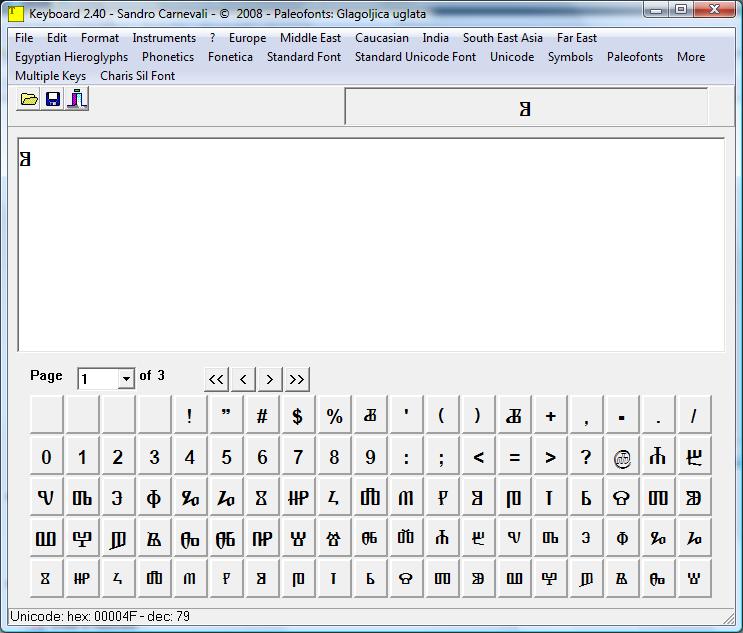Click the open folder toolbar icon

point(29,99)
